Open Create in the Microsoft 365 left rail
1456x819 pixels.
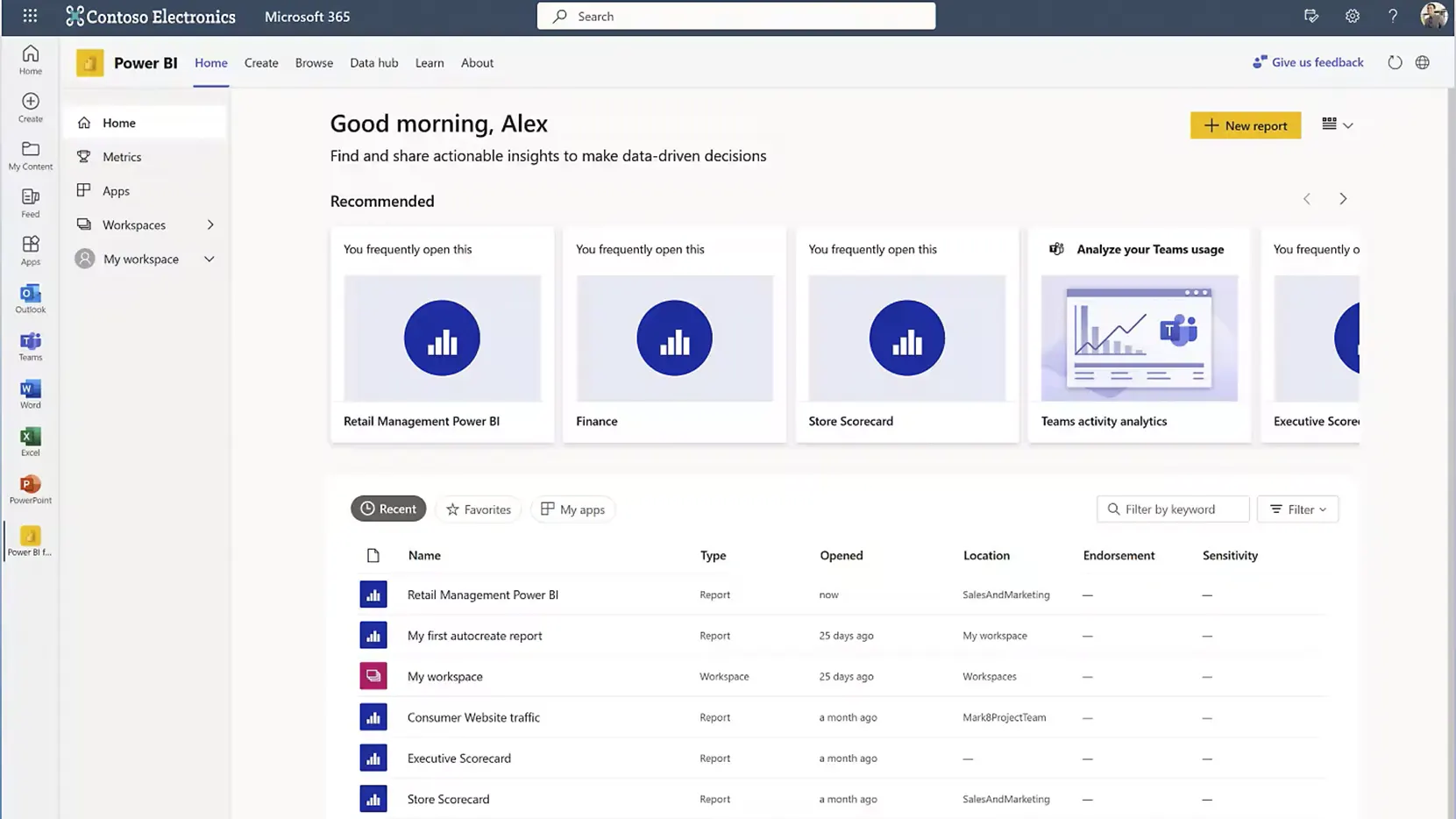[31, 107]
